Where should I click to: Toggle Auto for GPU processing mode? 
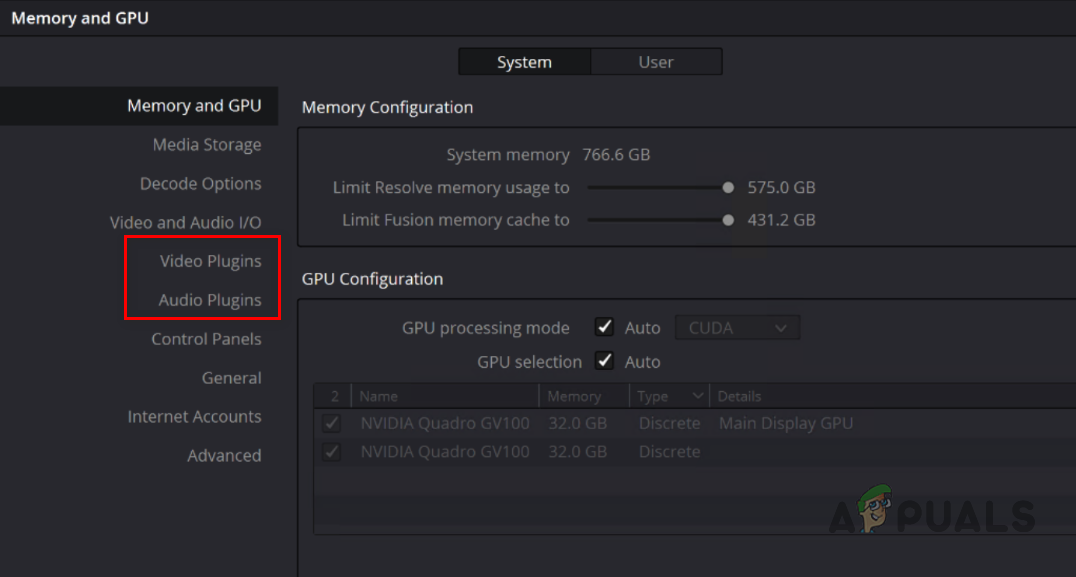[x=604, y=326]
